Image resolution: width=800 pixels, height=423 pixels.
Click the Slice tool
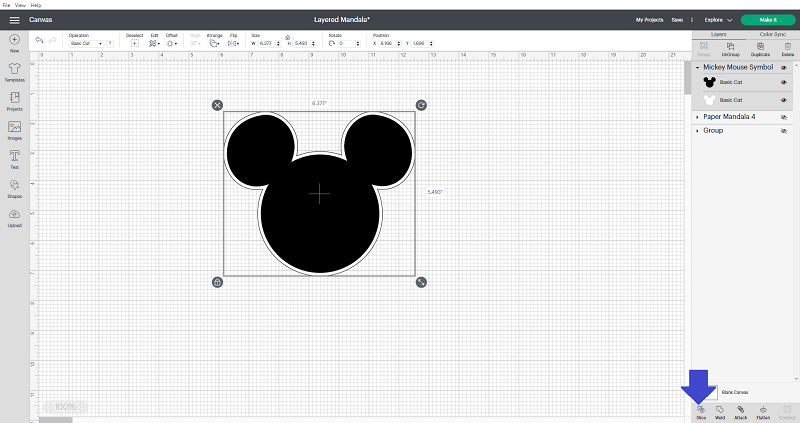701,413
